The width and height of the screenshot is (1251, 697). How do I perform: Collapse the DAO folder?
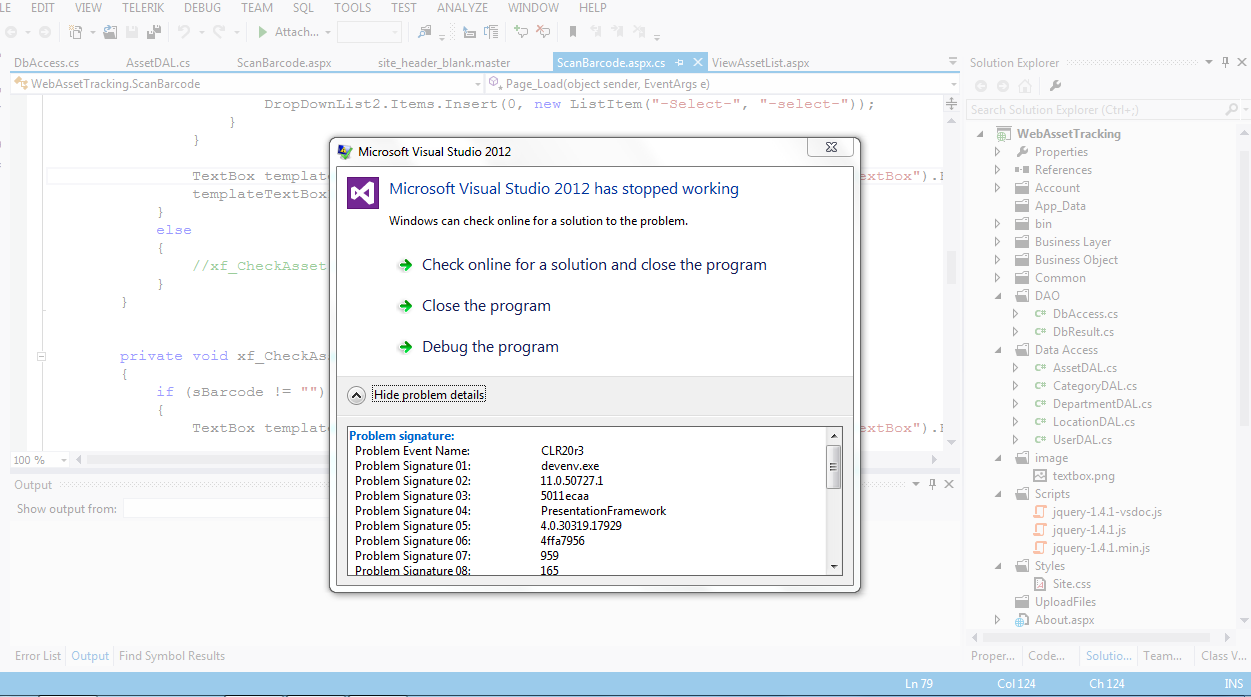[x=997, y=296]
